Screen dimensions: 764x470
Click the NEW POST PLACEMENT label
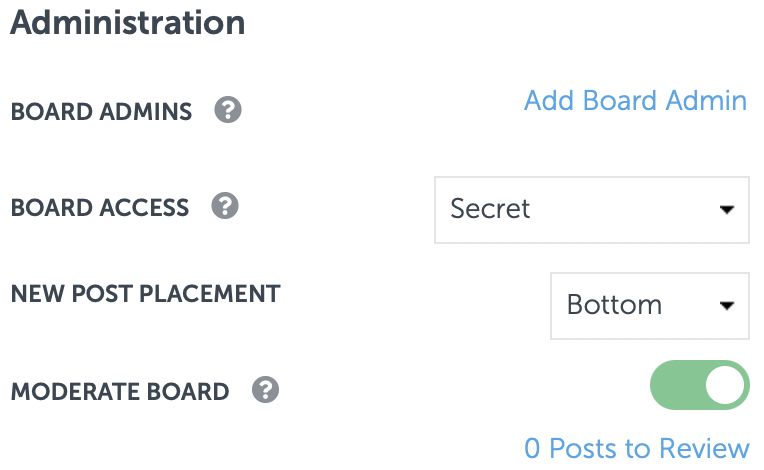[145, 294]
